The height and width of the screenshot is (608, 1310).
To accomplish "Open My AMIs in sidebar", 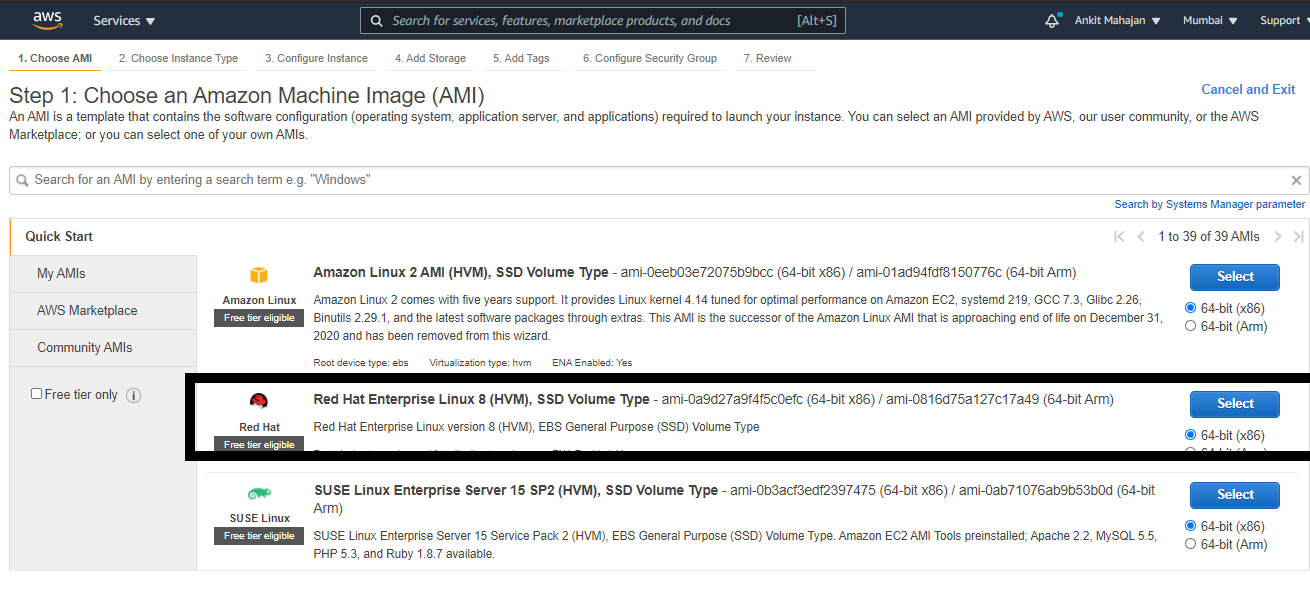I will pyautogui.click(x=103, y=274).
